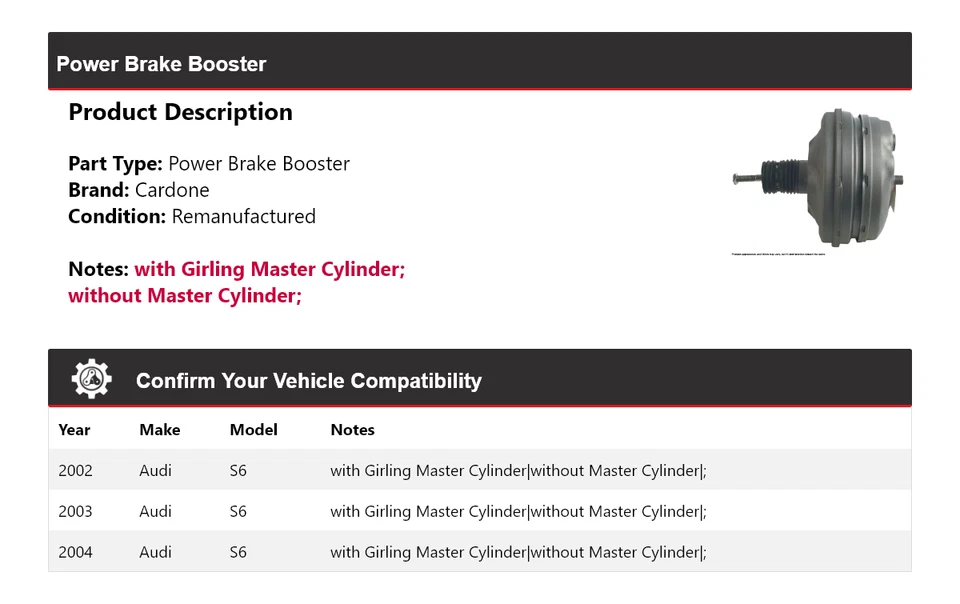The image size is (960, 604).
Task: Click Audi in the 2002 row
Action: point(155,470)
